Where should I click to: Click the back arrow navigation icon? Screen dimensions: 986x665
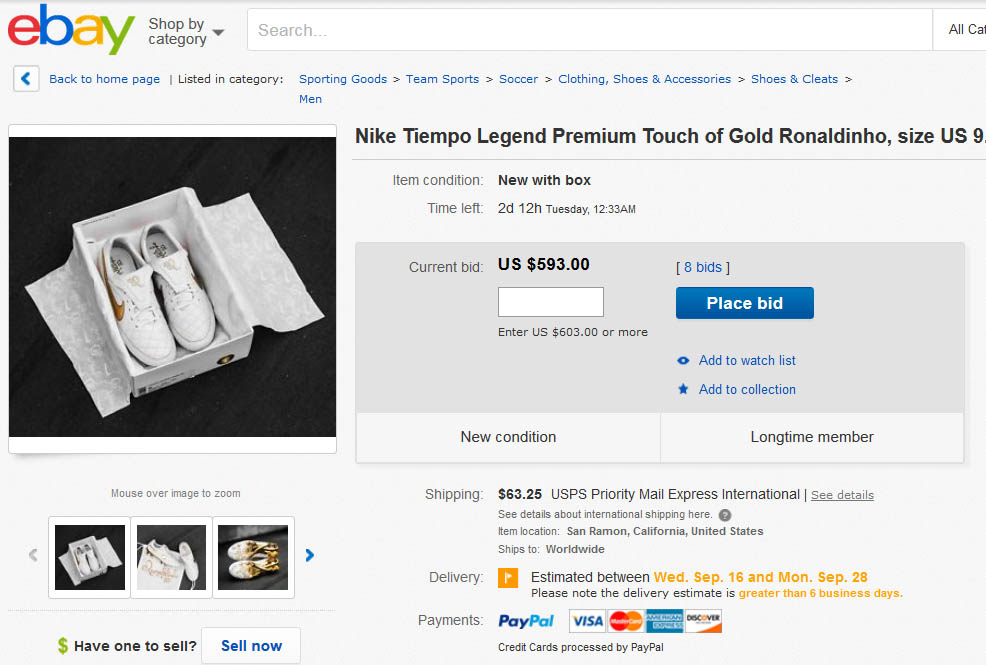coord(25,78)
